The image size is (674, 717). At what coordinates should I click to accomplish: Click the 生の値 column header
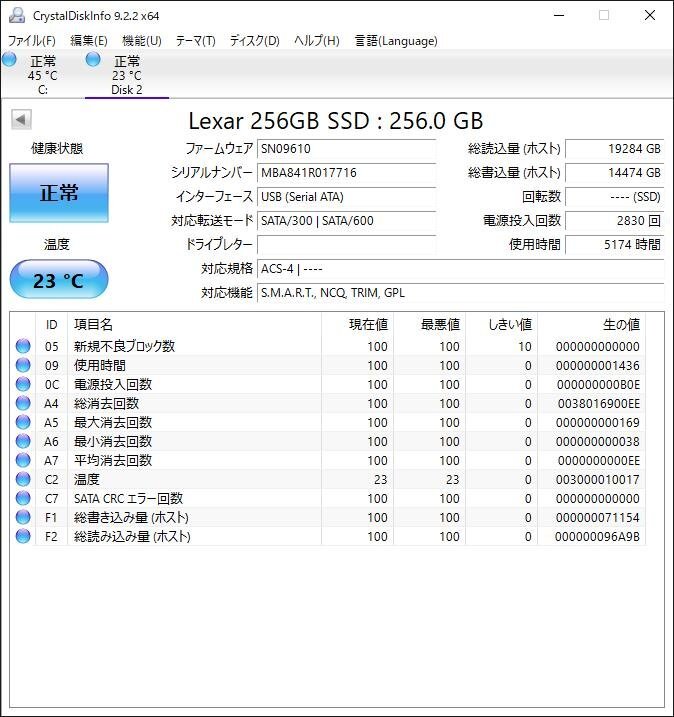(592, 325)
